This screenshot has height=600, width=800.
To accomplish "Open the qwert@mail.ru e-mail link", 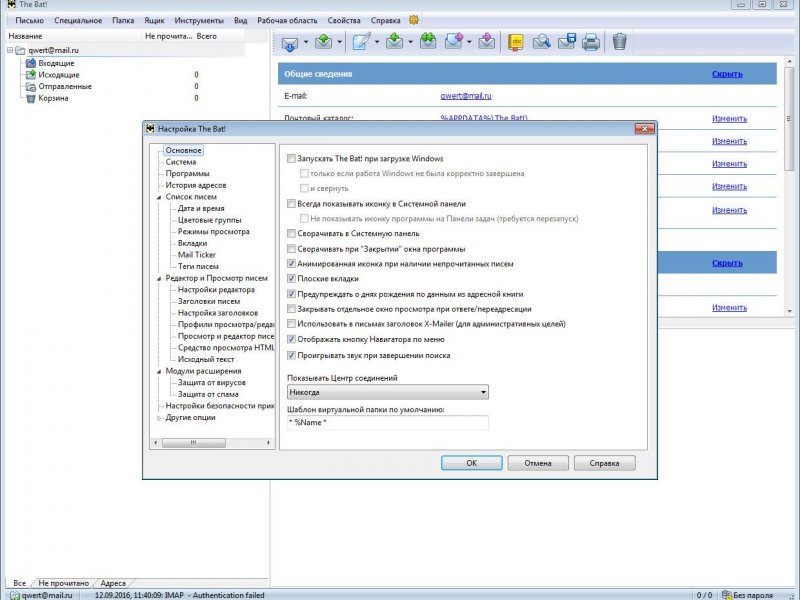I will point(466,95).
